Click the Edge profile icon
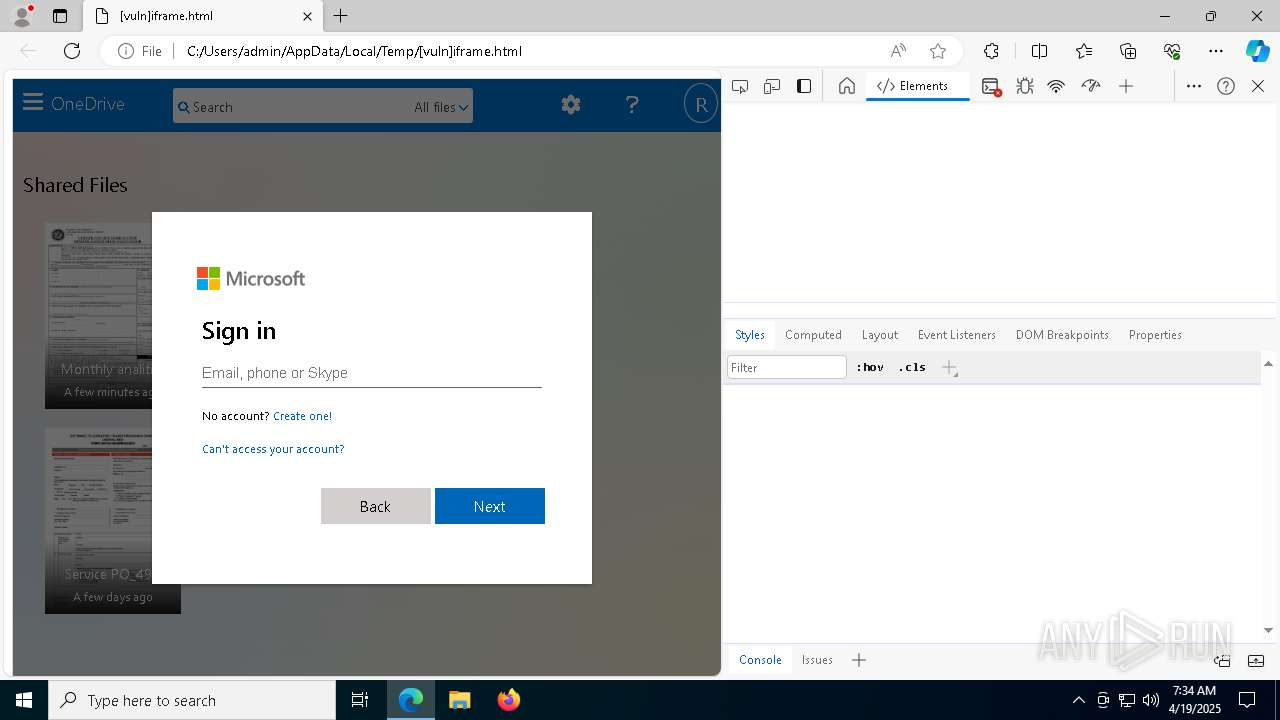This screenshot has width=1280, height=720. pos(22,16)
